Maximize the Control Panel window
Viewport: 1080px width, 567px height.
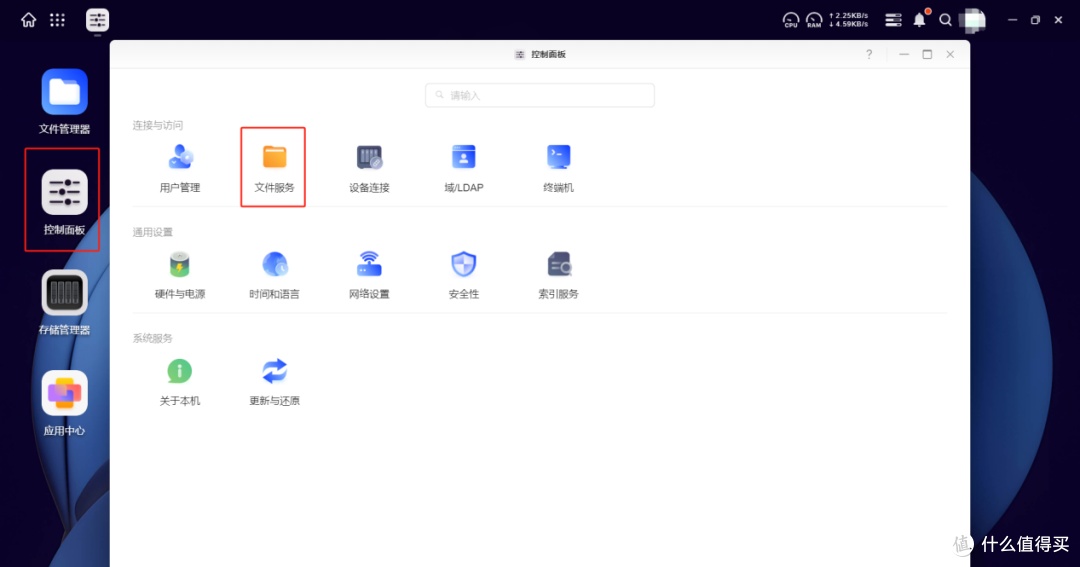[927, 54]
